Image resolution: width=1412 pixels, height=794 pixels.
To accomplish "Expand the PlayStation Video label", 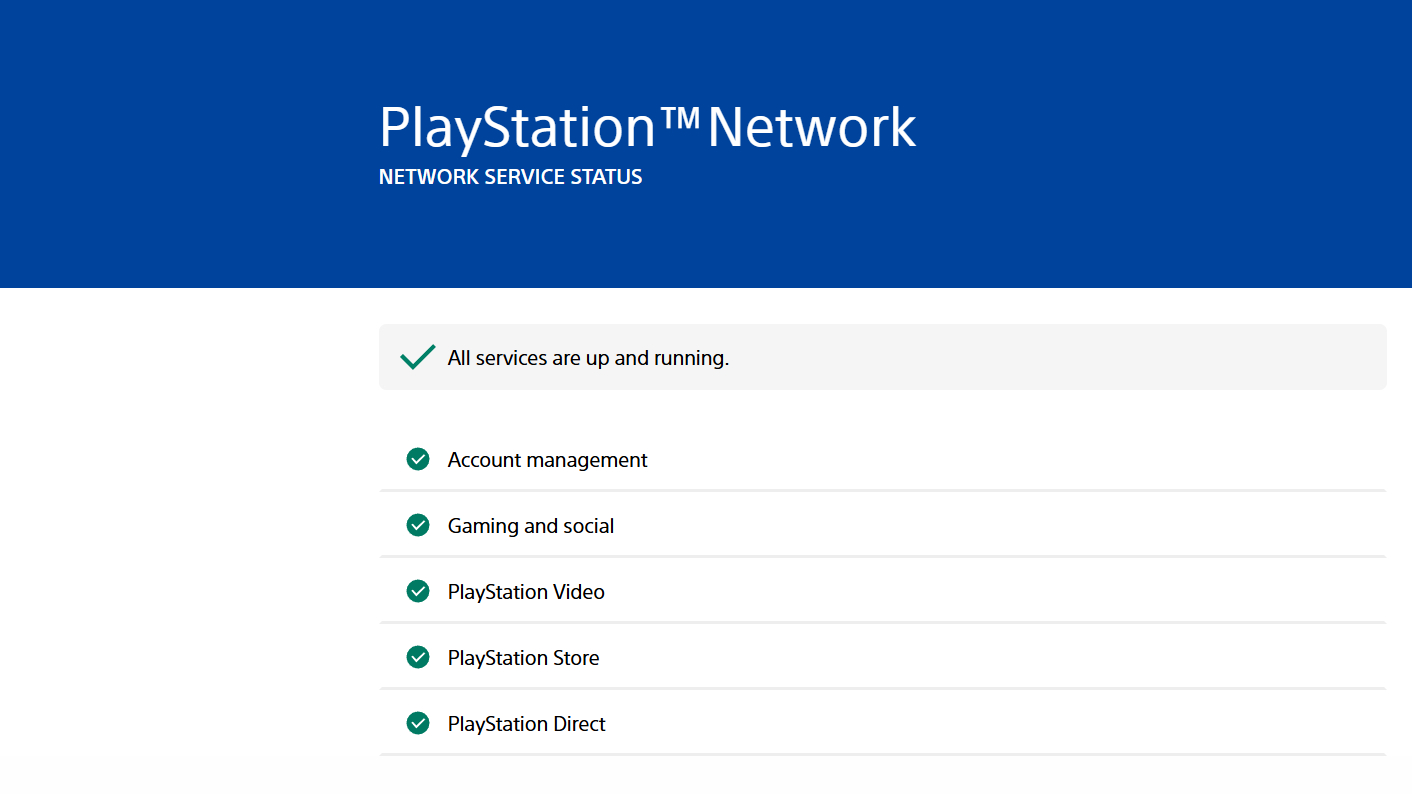I will [526, 592].
